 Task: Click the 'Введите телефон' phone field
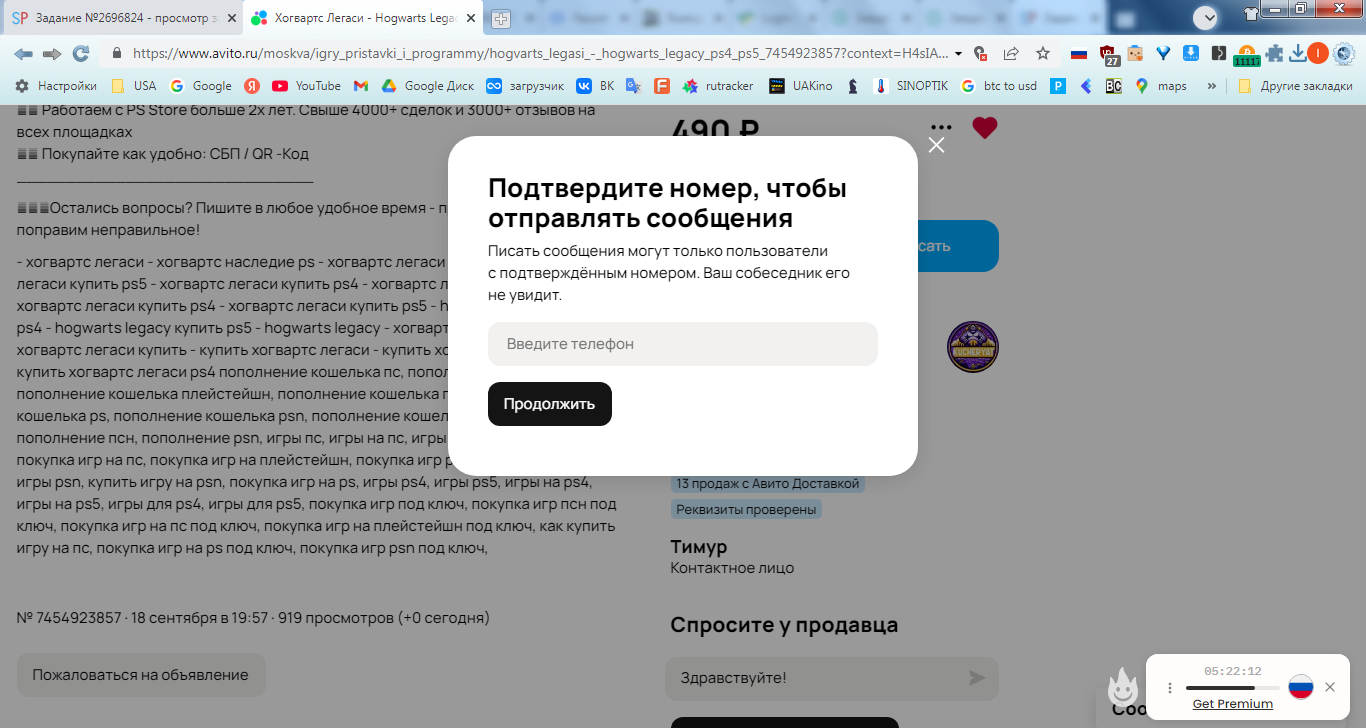pos(683,344)
